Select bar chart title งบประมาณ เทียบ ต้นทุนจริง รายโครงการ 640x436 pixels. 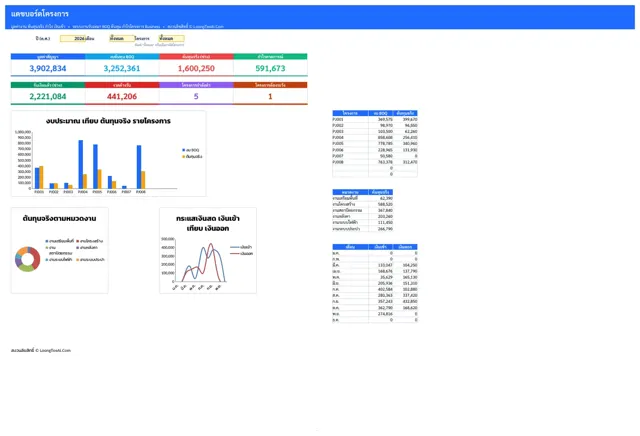pyautogui.click(x=108, y=121)
